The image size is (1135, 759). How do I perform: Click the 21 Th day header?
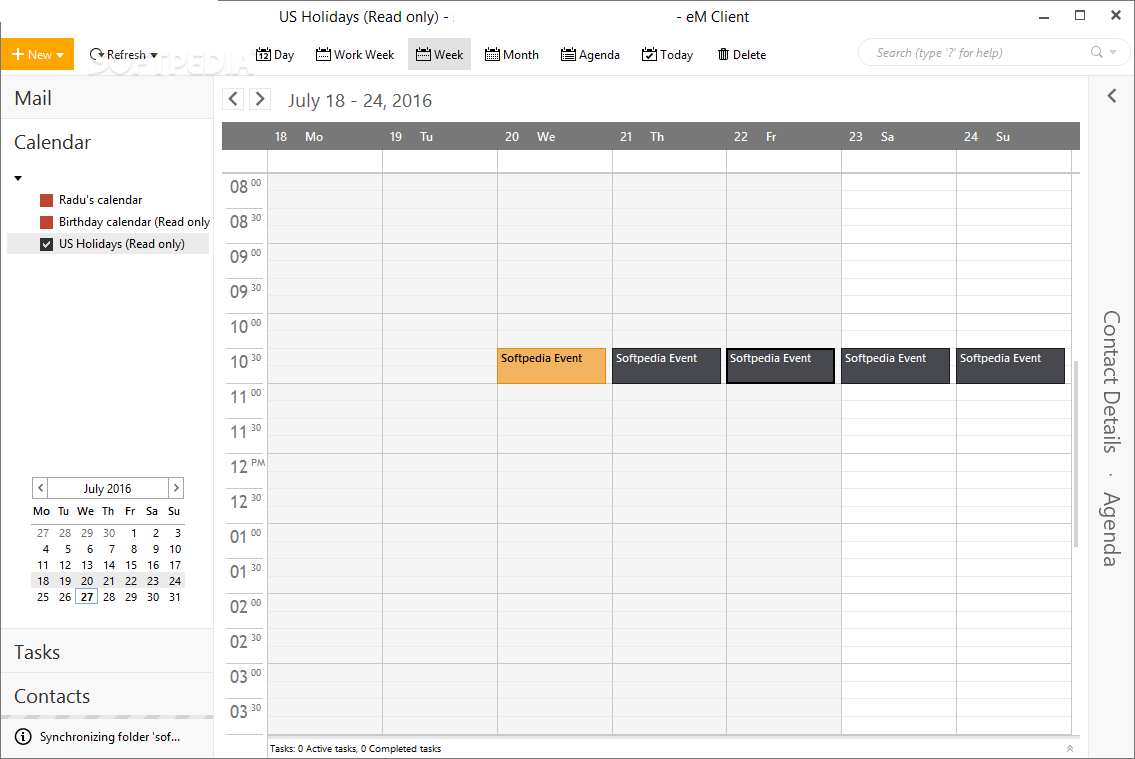pyautogui.click(x=669, y=137)
